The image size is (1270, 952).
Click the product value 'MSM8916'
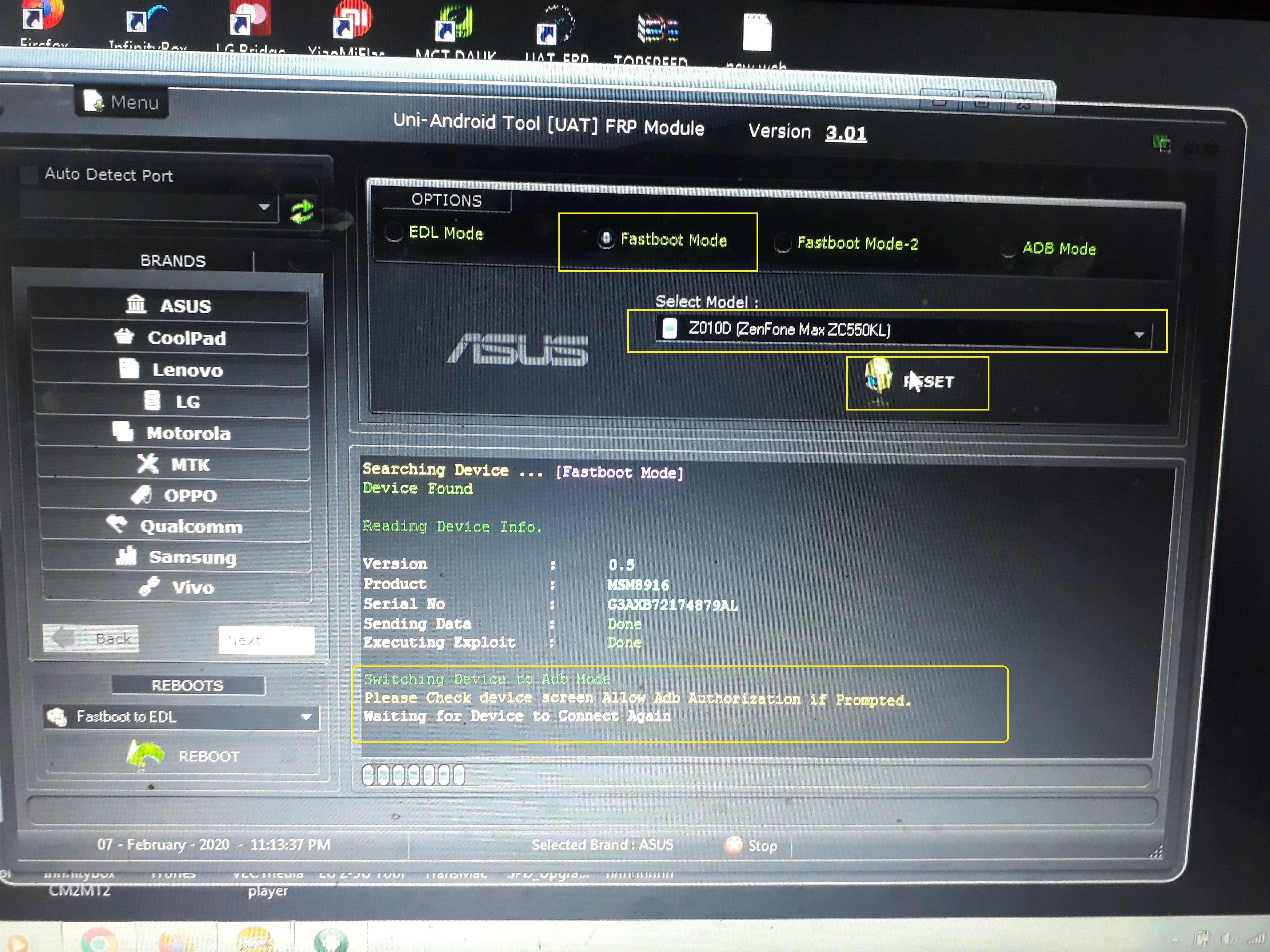638,585
